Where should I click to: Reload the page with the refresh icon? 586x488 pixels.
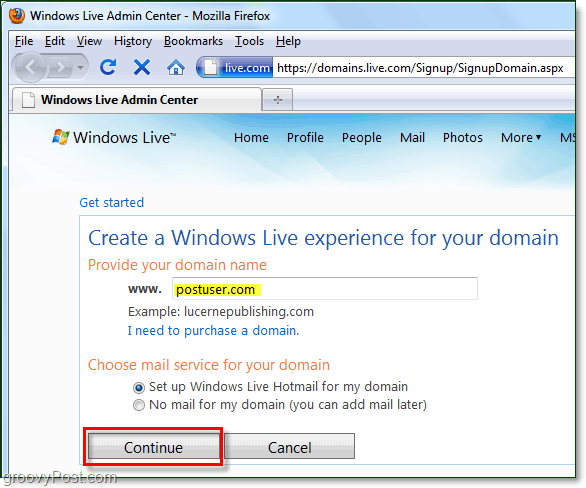tap(108, 67)
